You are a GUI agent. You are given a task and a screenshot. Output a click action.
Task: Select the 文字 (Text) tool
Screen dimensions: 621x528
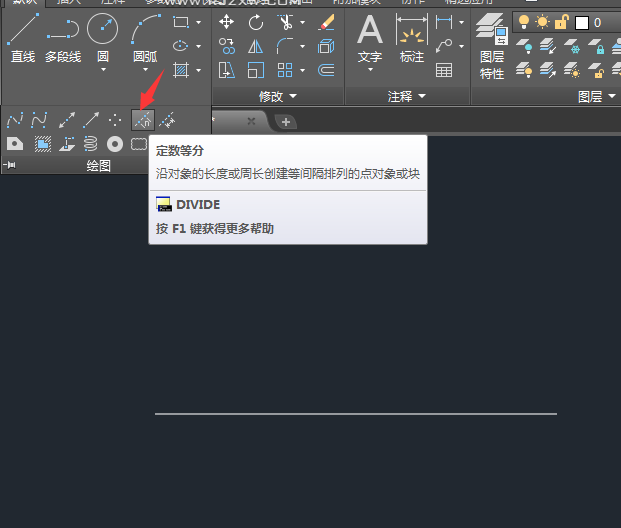pyautogui.click(x=370, y=38)
